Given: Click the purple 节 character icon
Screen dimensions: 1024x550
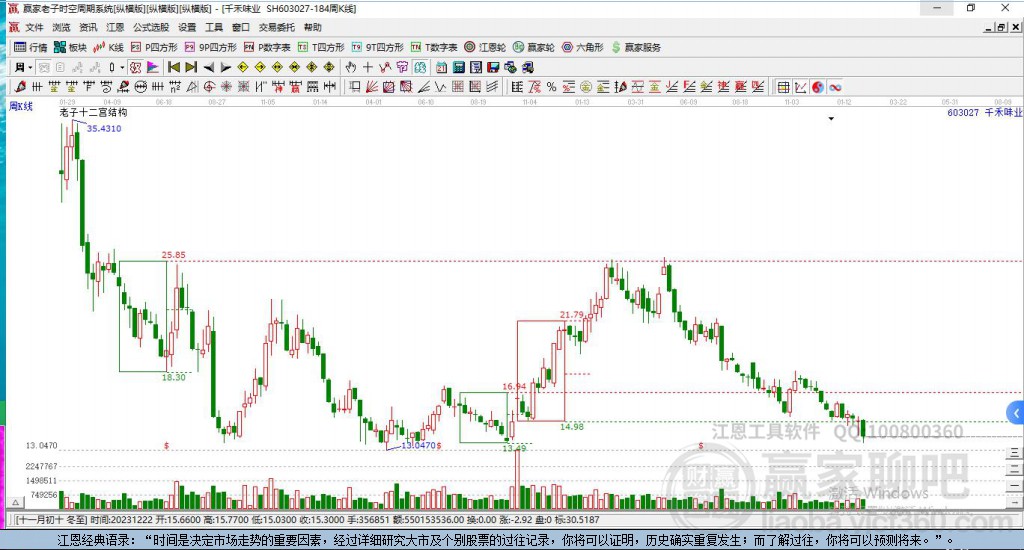Looking at the screenshot, I should tap(402, 67).
